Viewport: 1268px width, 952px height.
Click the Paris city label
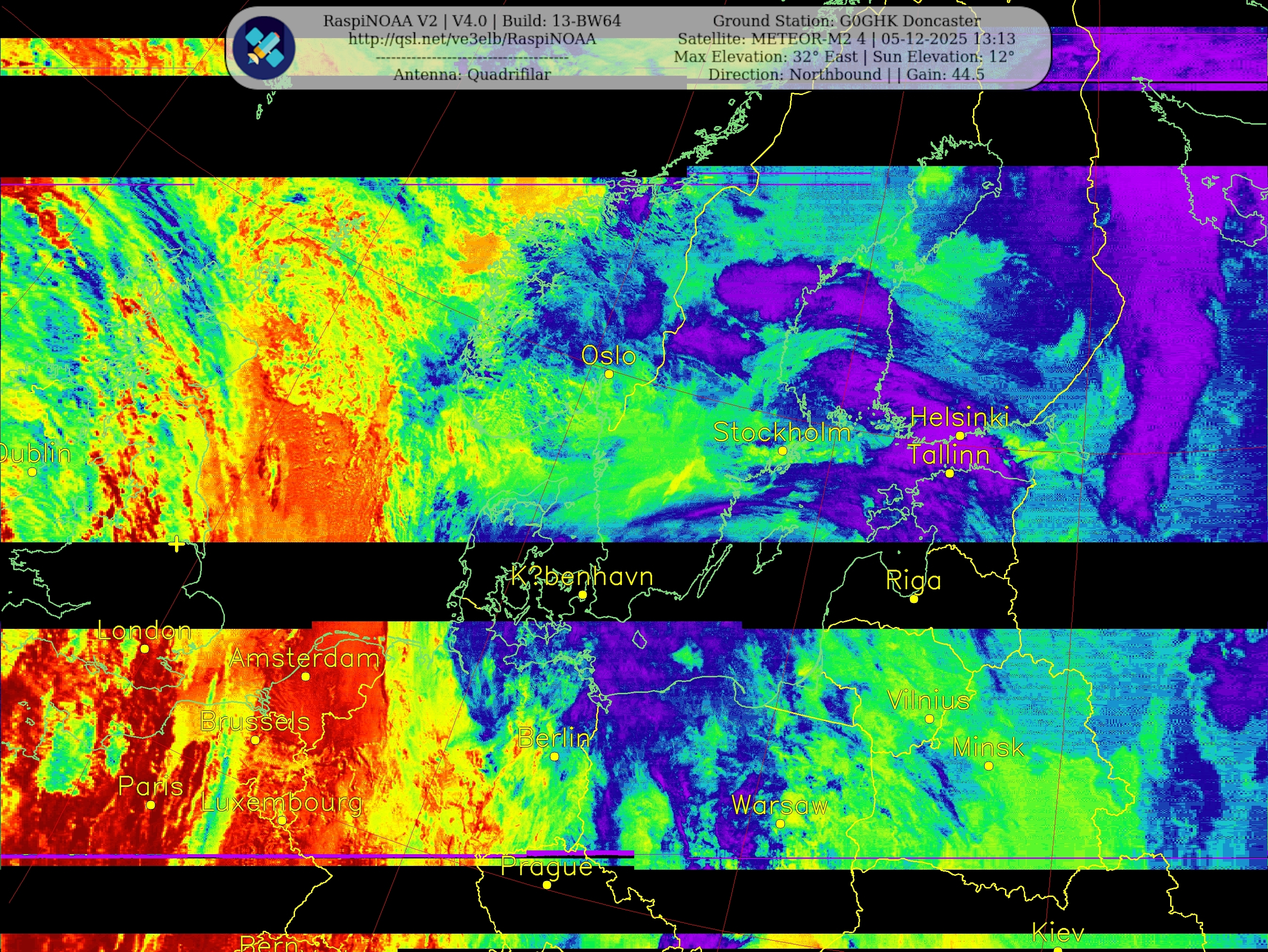pyautogui.click(x=150, y=786)
